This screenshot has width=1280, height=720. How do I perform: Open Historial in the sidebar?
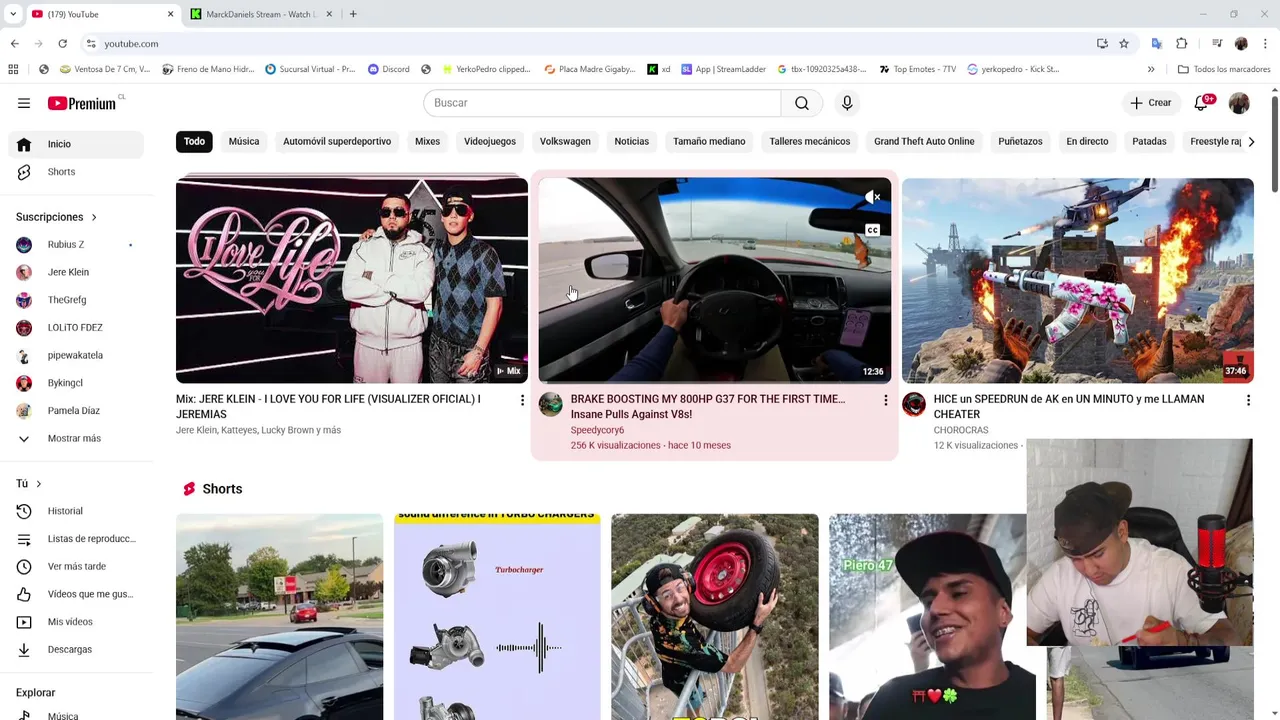point(76,511)
